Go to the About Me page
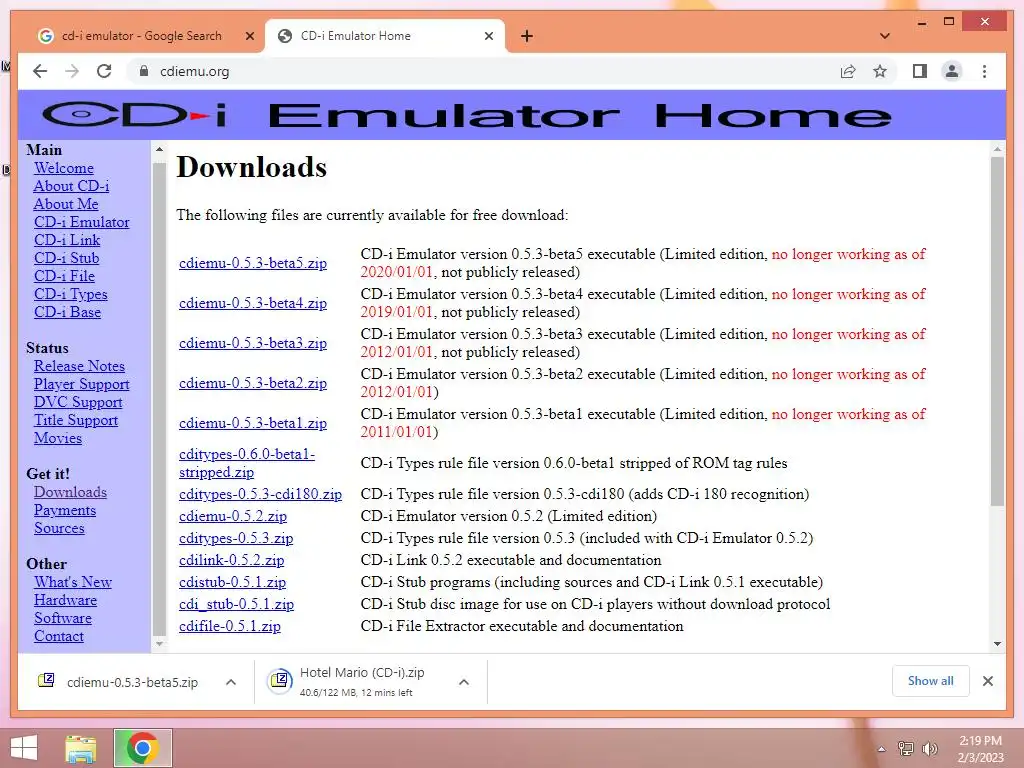Viewport: 1024px width, 768px height. coord(66,204)
